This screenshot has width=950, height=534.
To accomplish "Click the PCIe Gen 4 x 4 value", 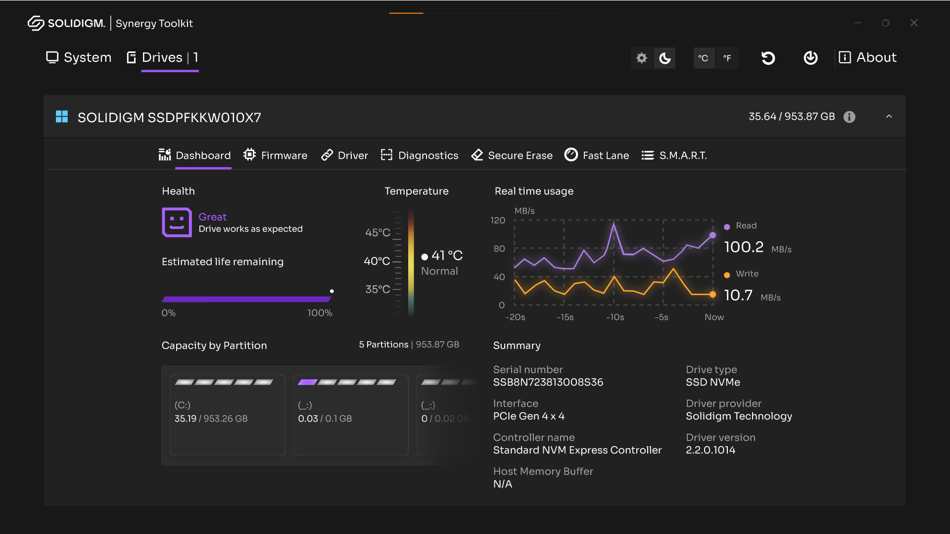I will [528, 416].
